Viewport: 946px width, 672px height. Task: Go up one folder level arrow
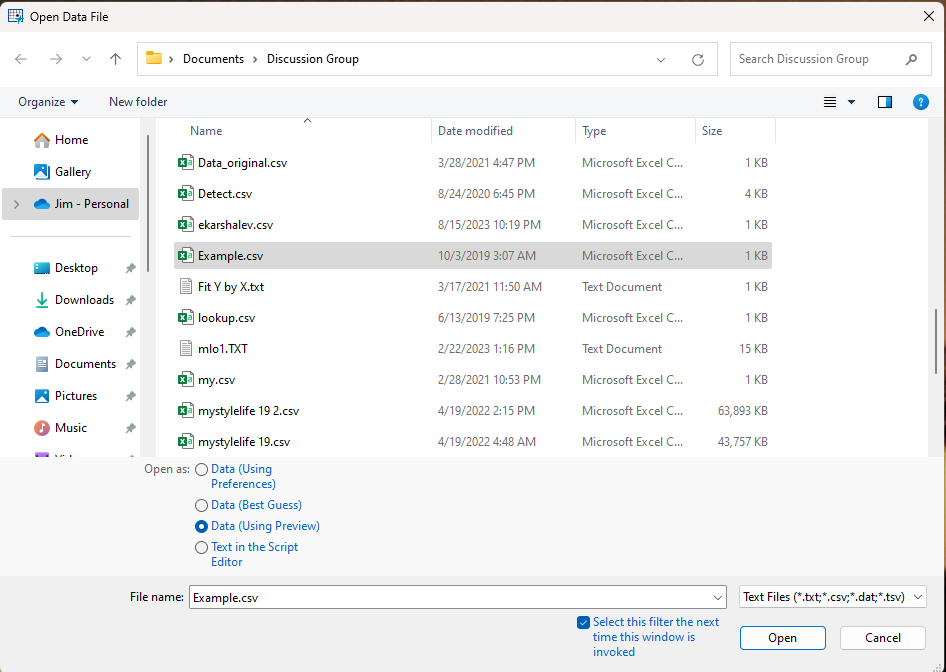coord(115,59)
